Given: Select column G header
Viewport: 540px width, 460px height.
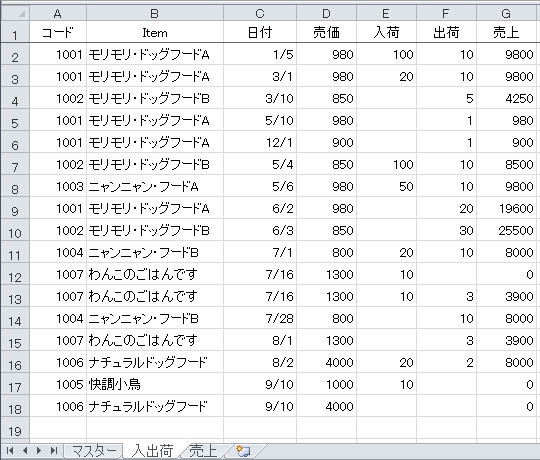Looking at the screenshot, I should point(507,13).
